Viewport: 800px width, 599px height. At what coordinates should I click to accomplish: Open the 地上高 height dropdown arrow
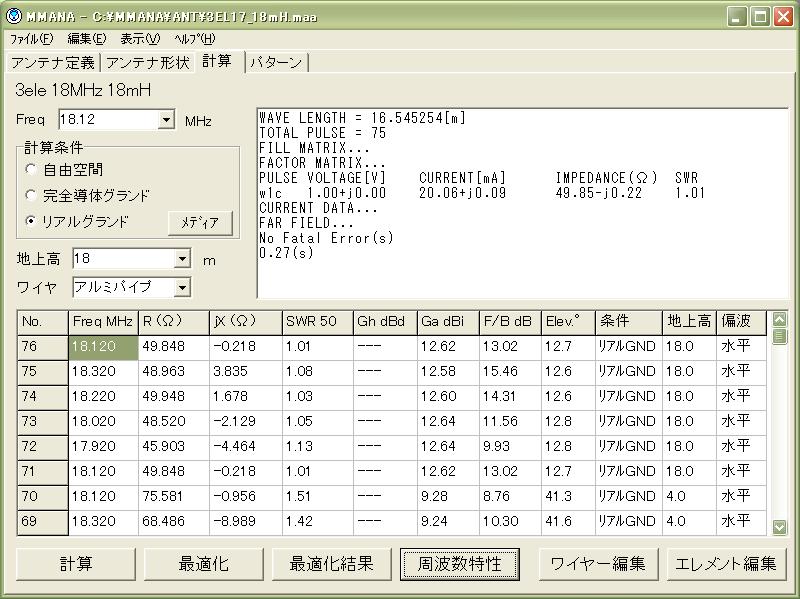[182, 259]
